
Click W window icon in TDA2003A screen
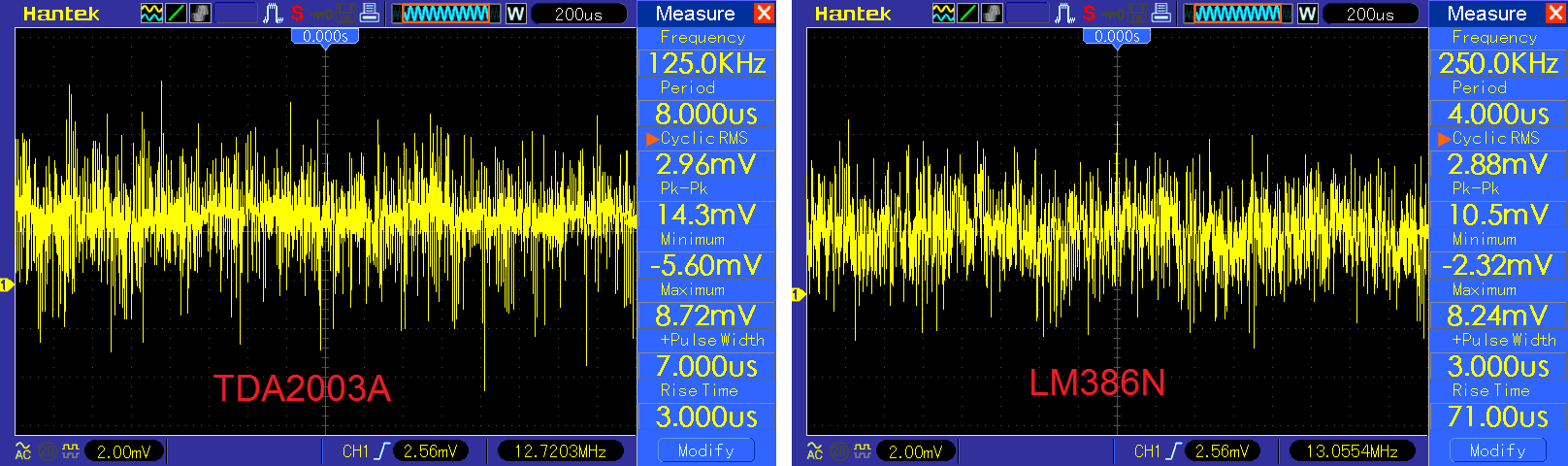tap(515, 14)
